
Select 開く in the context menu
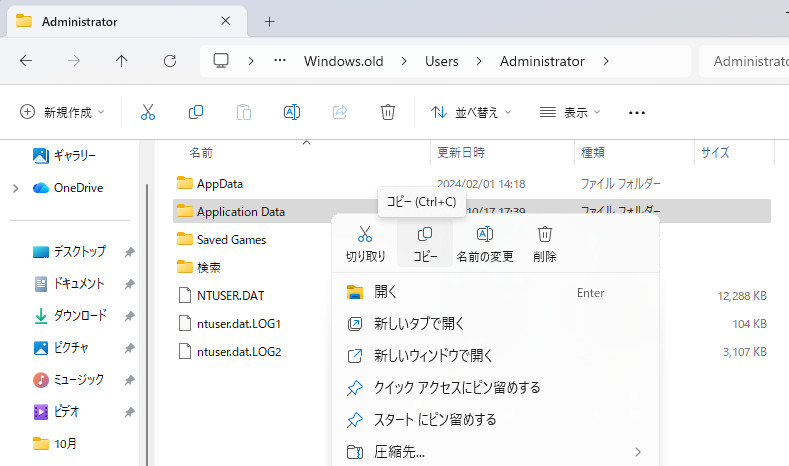[495, 292]
